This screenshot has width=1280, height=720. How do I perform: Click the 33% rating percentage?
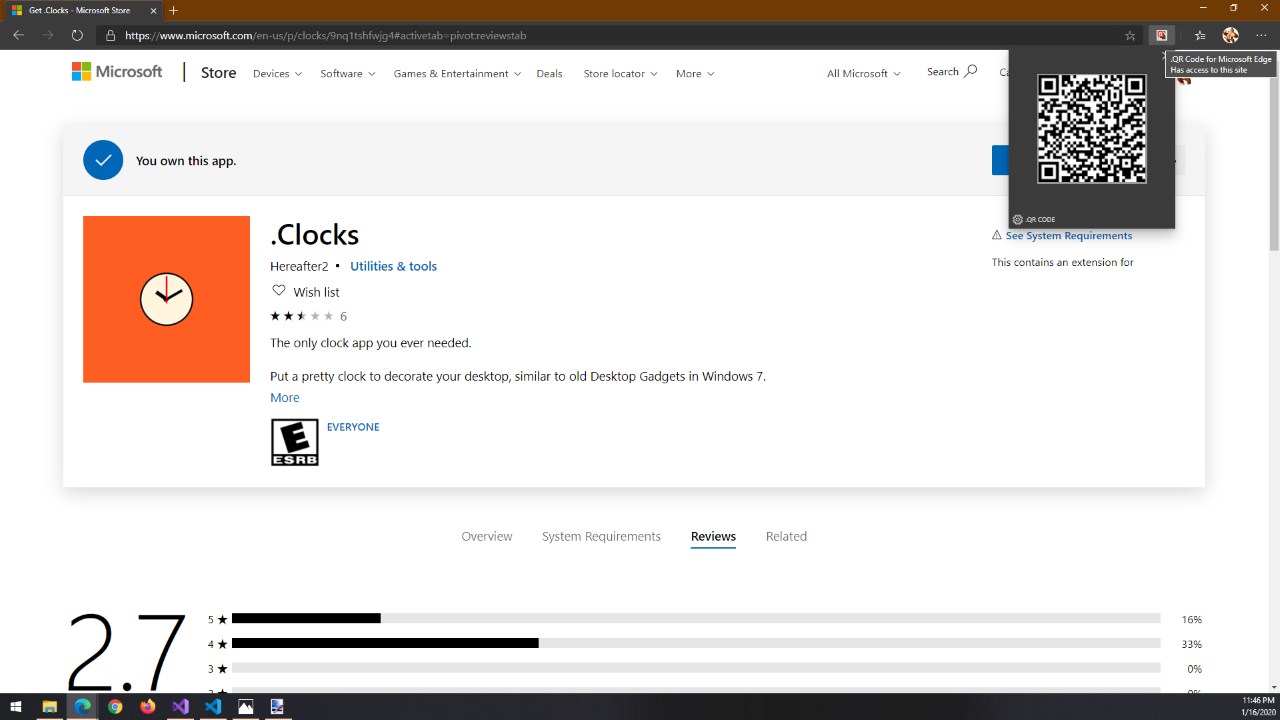click(x=1191, y=644)
